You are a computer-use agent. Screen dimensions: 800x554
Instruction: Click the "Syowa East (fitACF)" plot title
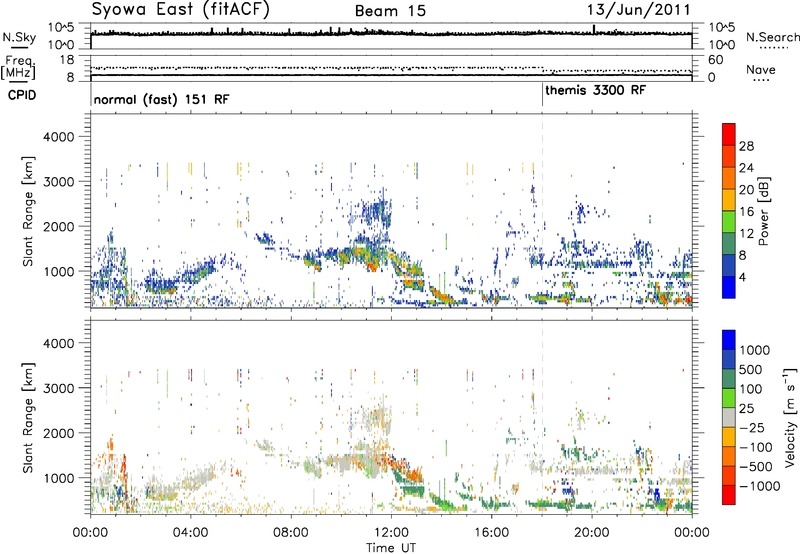[x=181, y=10]
